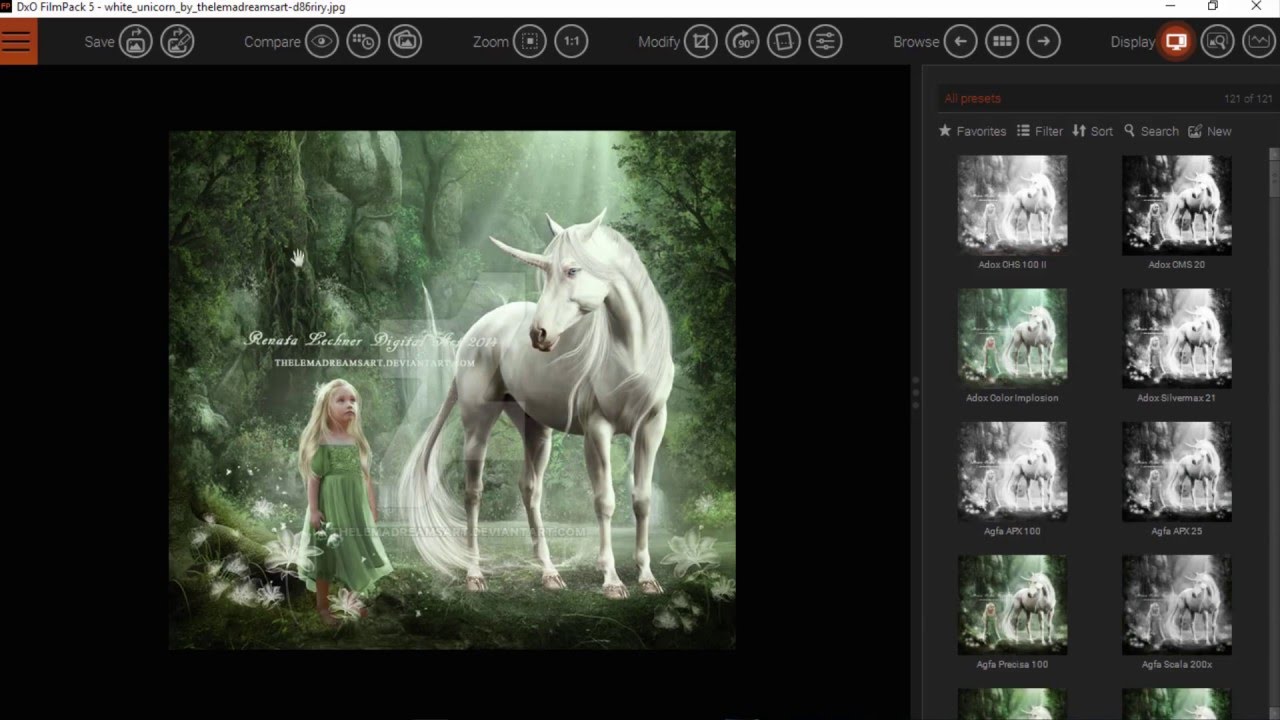
Task: Apply the Agfa Scala 200x preset
Action: [x=1176, y=611]
